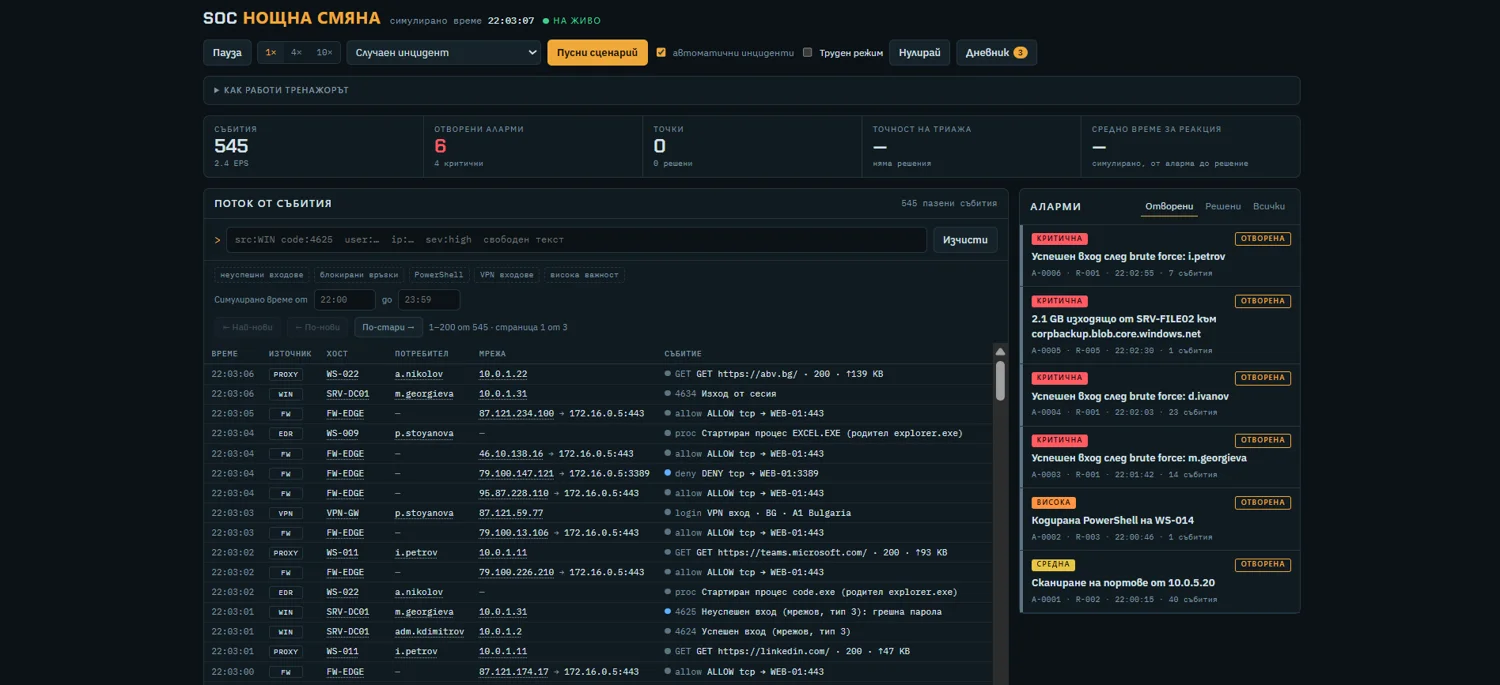The height and width of the screenshot is (685, 1500).
Task: Go to older events with По-стари
Action: pyautogui.click(x=389, y=327)
